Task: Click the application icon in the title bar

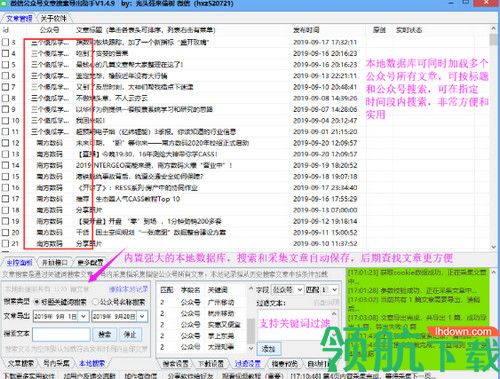Action: [3, 3]
